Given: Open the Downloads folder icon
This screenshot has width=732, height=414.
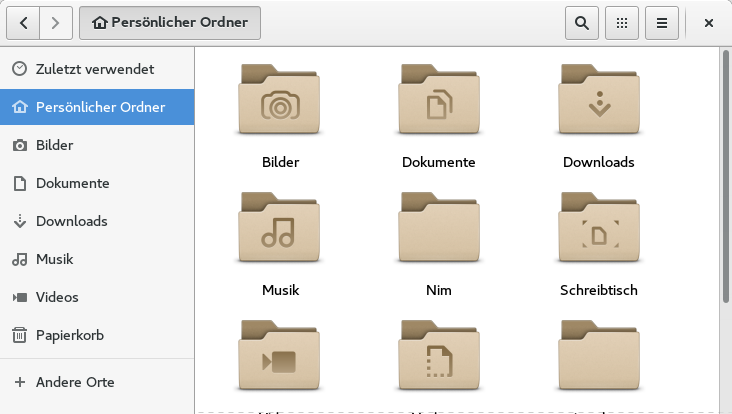Looking at the screenshot, I should 598,100.
